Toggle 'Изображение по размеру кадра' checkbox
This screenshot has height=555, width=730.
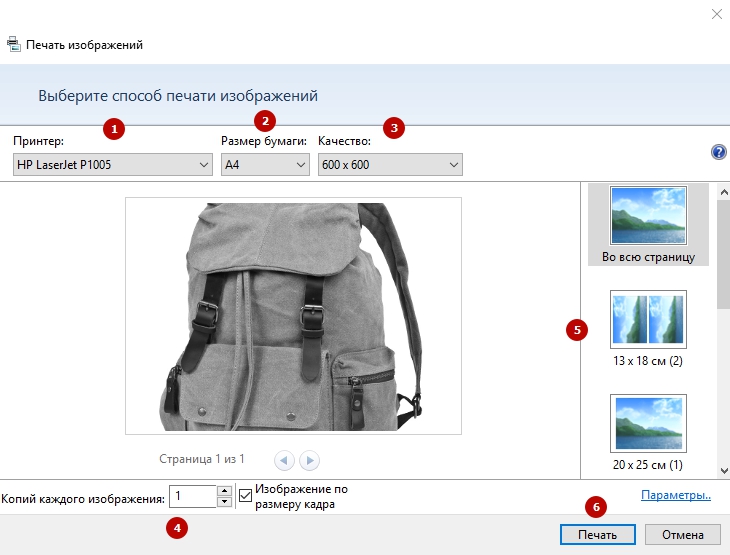click(x=246, y=496)
